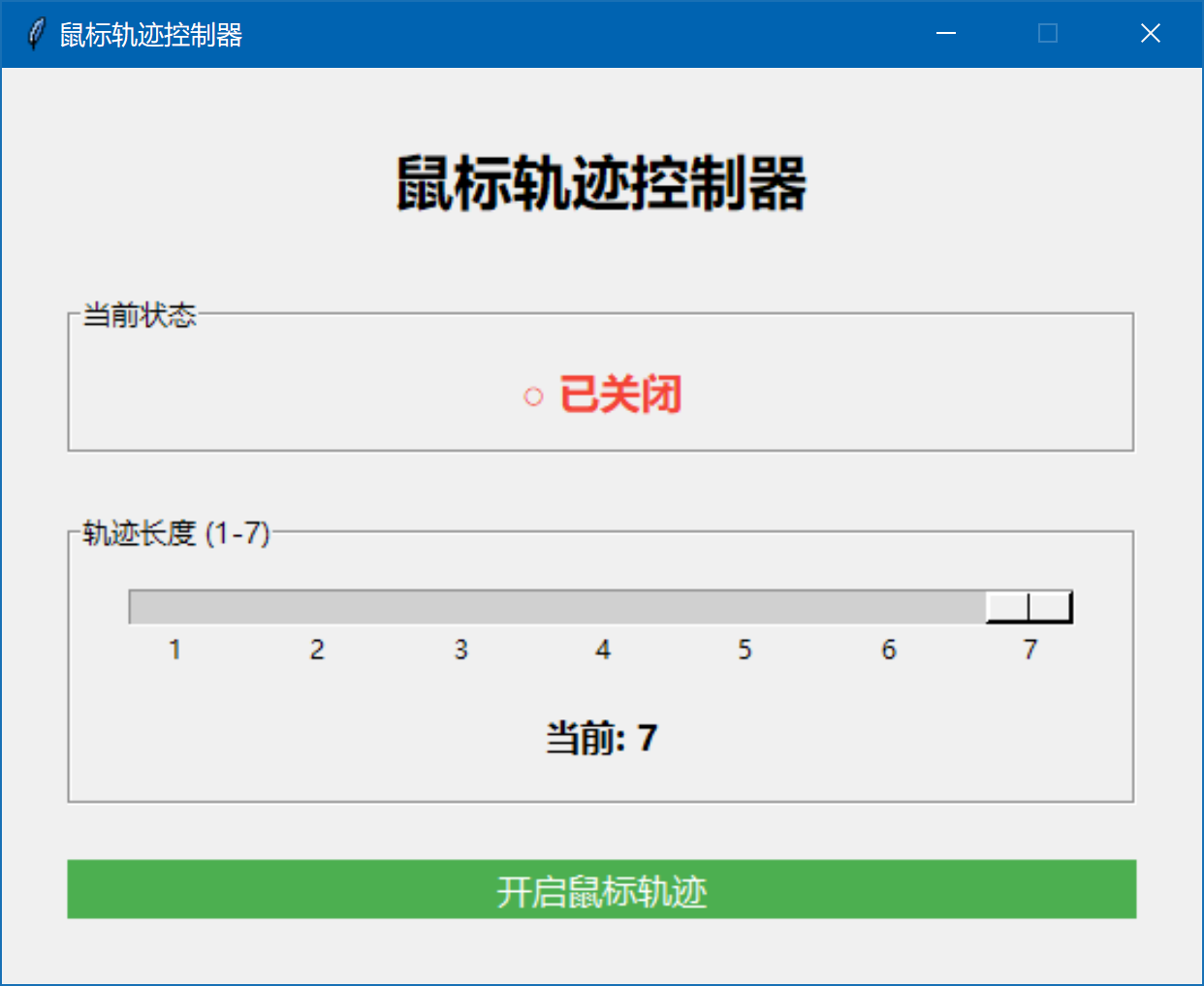Click the trail length slider handle

point(1029,607)
